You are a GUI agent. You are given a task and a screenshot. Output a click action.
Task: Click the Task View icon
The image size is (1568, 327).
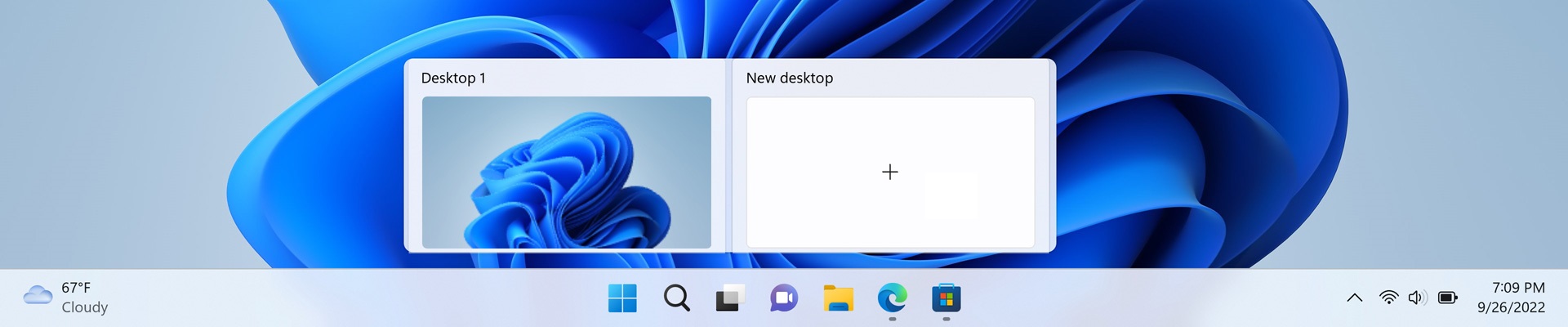[730, 298]
